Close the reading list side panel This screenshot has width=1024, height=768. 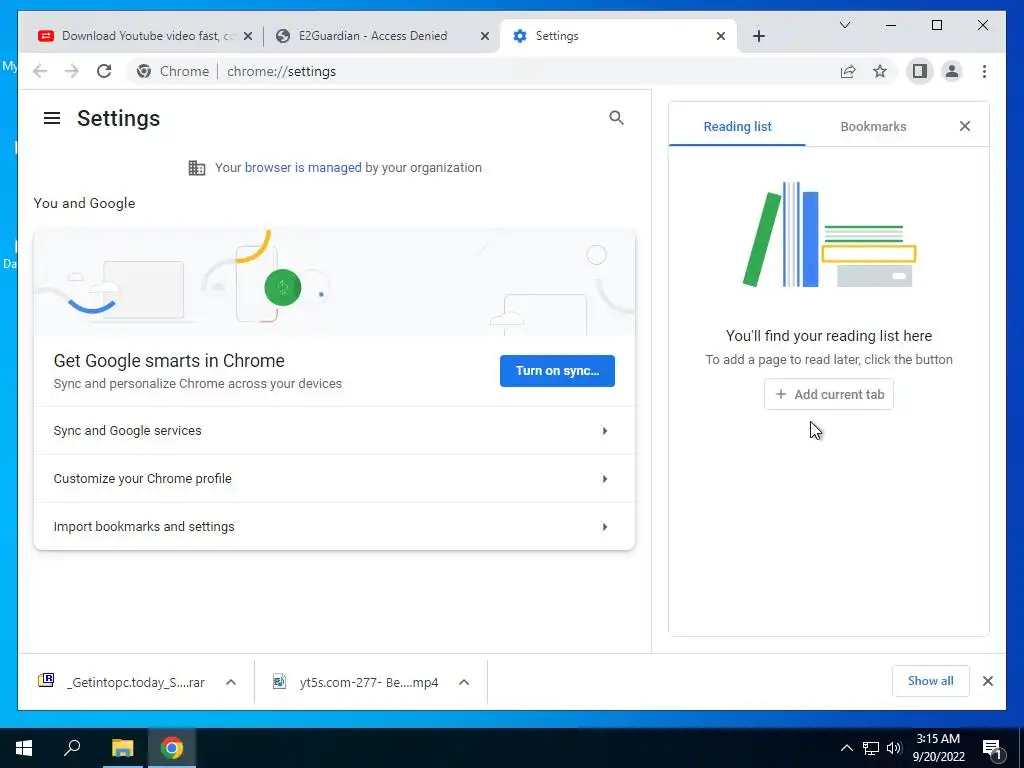pyautogui.click(x=965, y=126)
